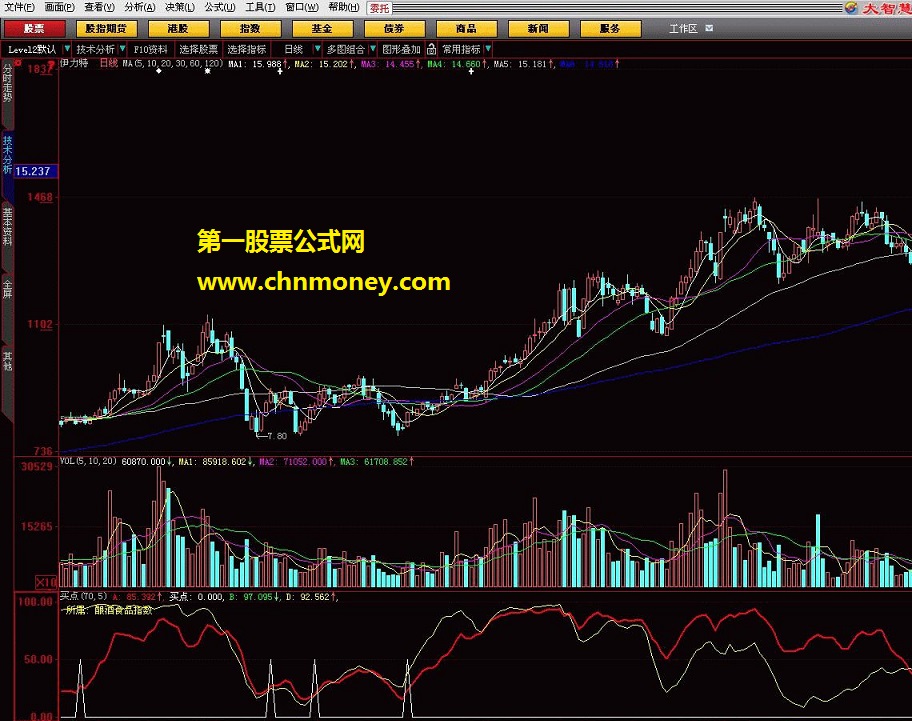Expand the 常用指标 dropdown arrow
Viewport: 912px width, 721px height.
(x=488, y=49)
